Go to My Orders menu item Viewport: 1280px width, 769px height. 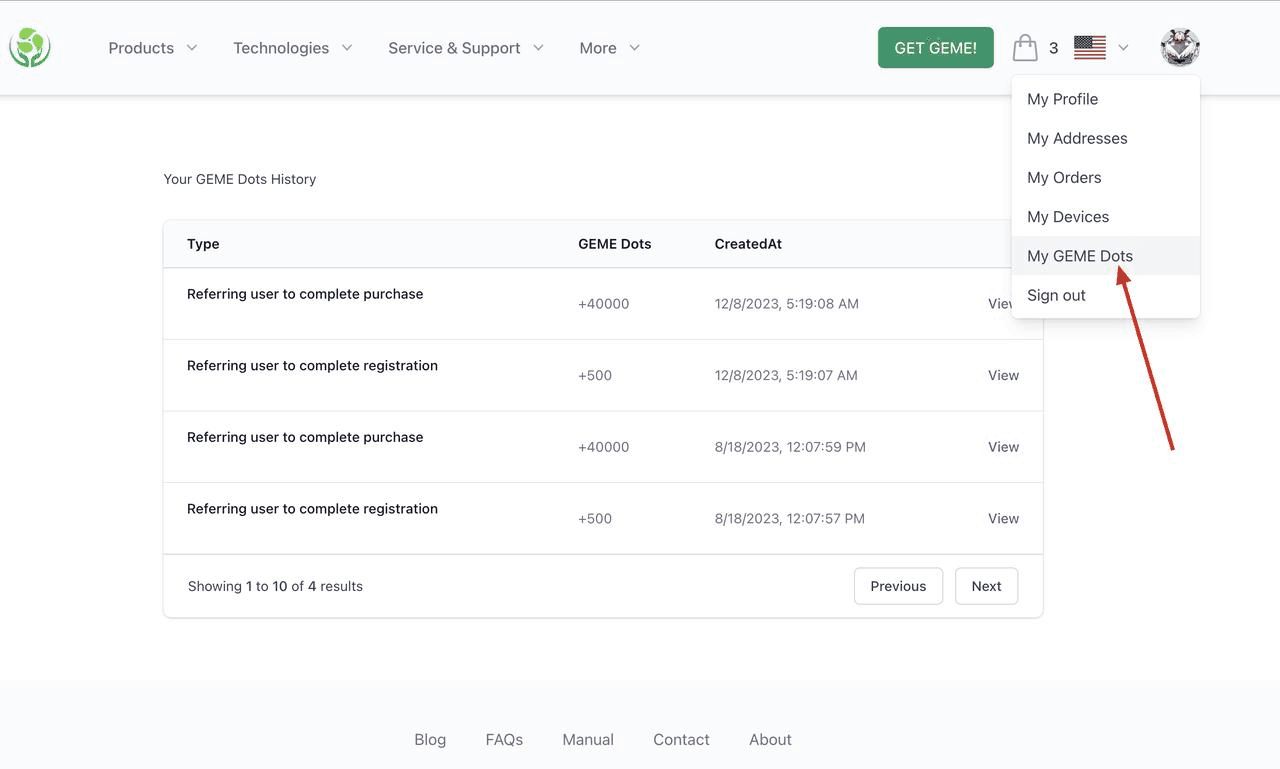[x=1064, y=177]
